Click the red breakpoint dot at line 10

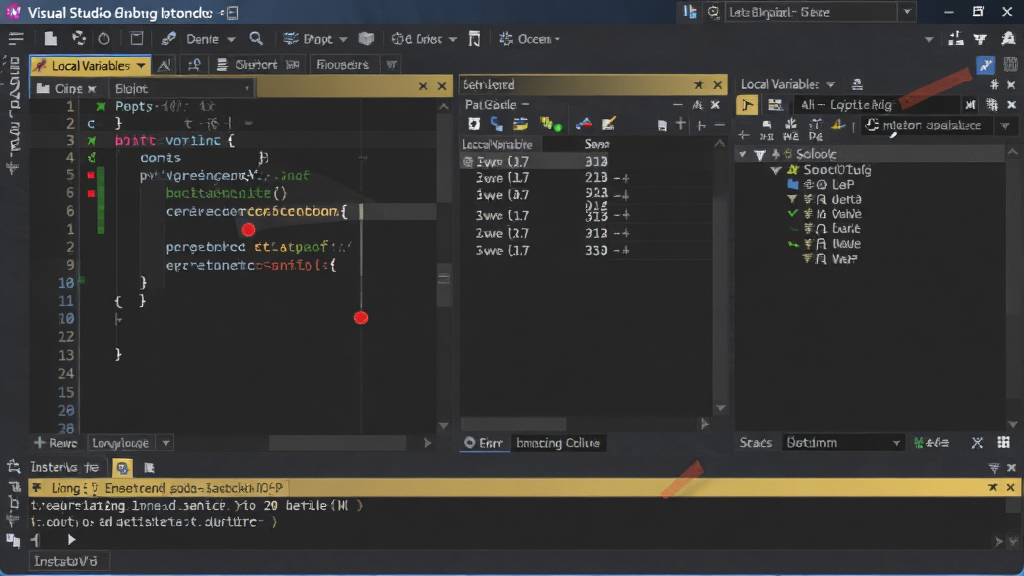(361, 317)
